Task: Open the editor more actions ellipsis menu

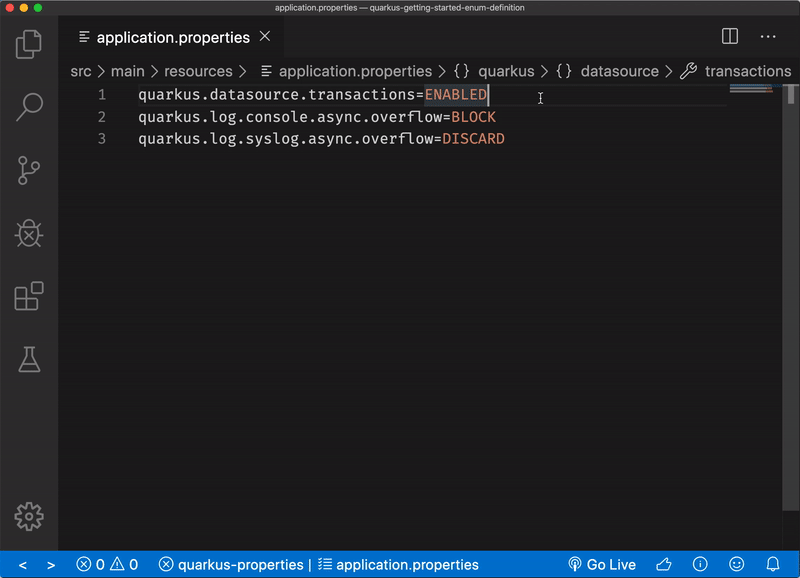Action: click(x=768, y=36)
